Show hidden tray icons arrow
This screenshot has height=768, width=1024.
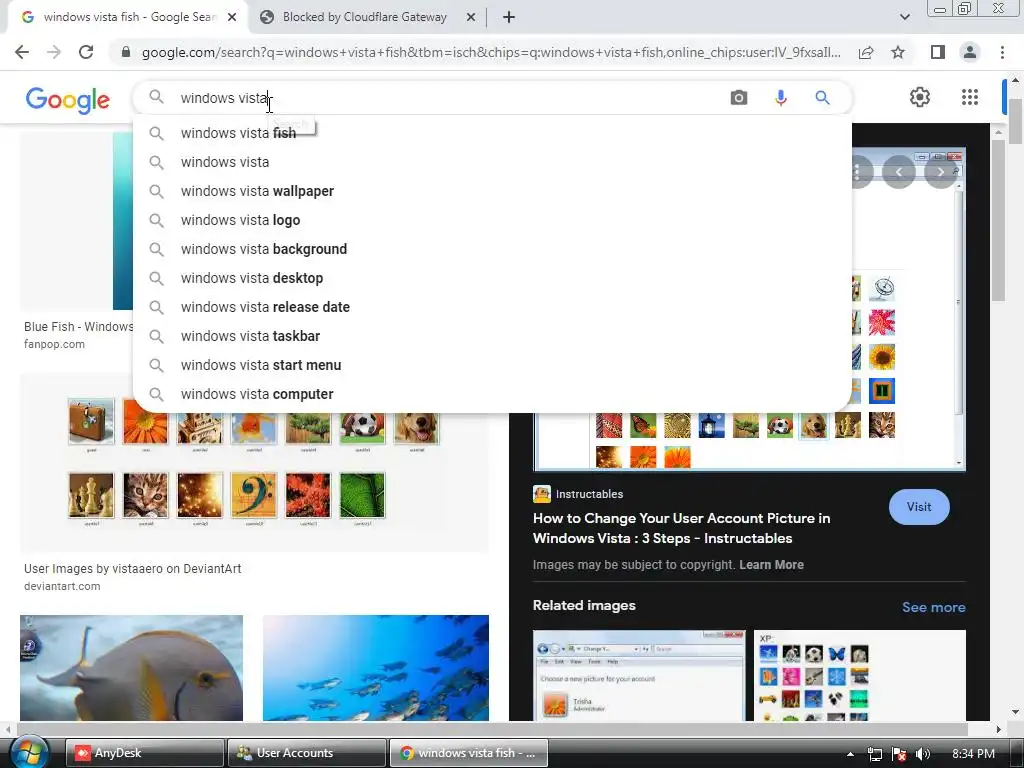point(850,754)
